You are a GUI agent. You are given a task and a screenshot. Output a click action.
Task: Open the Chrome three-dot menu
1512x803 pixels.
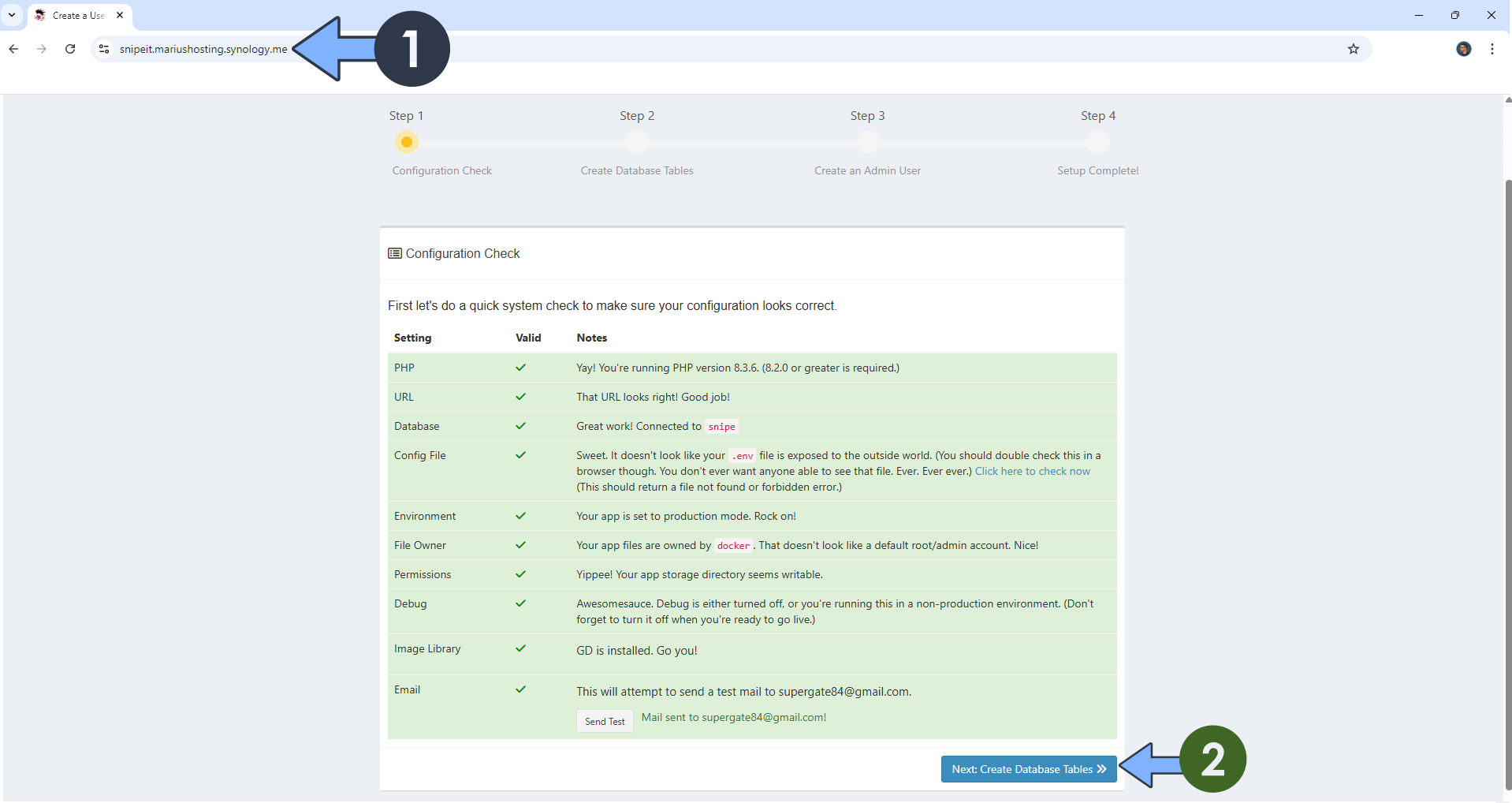[x=1491, y=49]
